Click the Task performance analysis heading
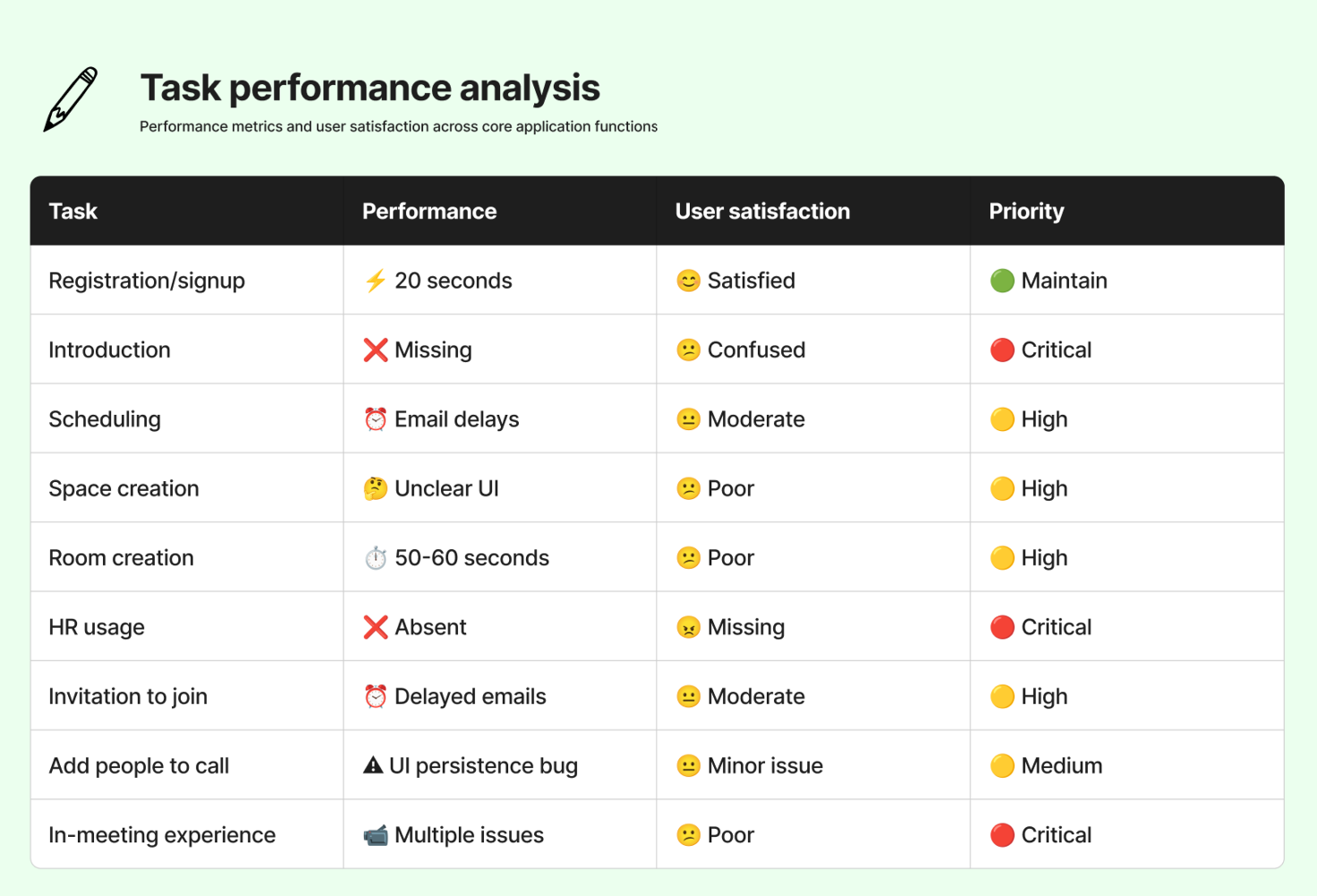1317x896 pixels. pyautogui.click(x=370, y=88)
